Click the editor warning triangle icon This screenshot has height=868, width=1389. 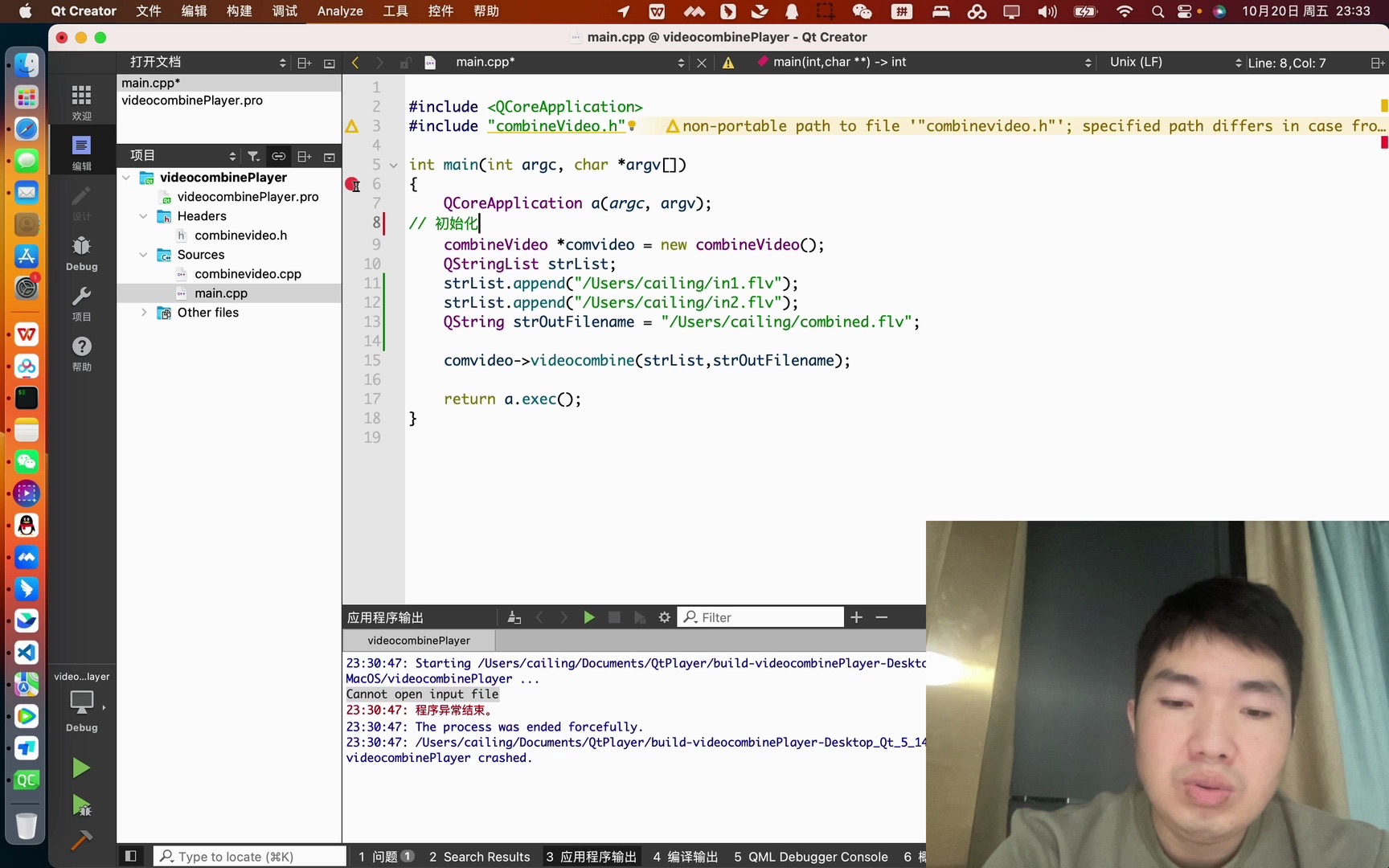(x=728, y=63)
